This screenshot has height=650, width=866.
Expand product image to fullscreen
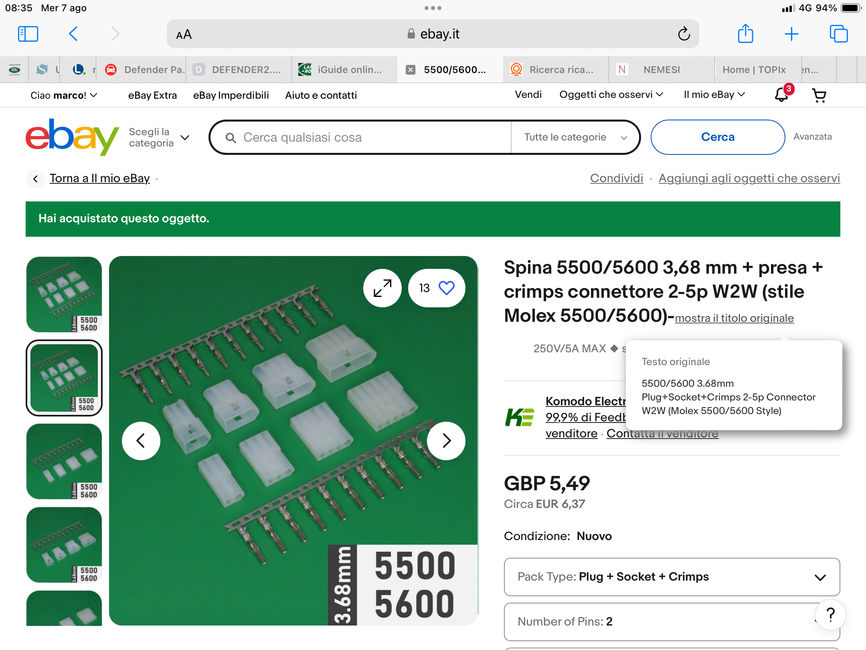[382, 288]
